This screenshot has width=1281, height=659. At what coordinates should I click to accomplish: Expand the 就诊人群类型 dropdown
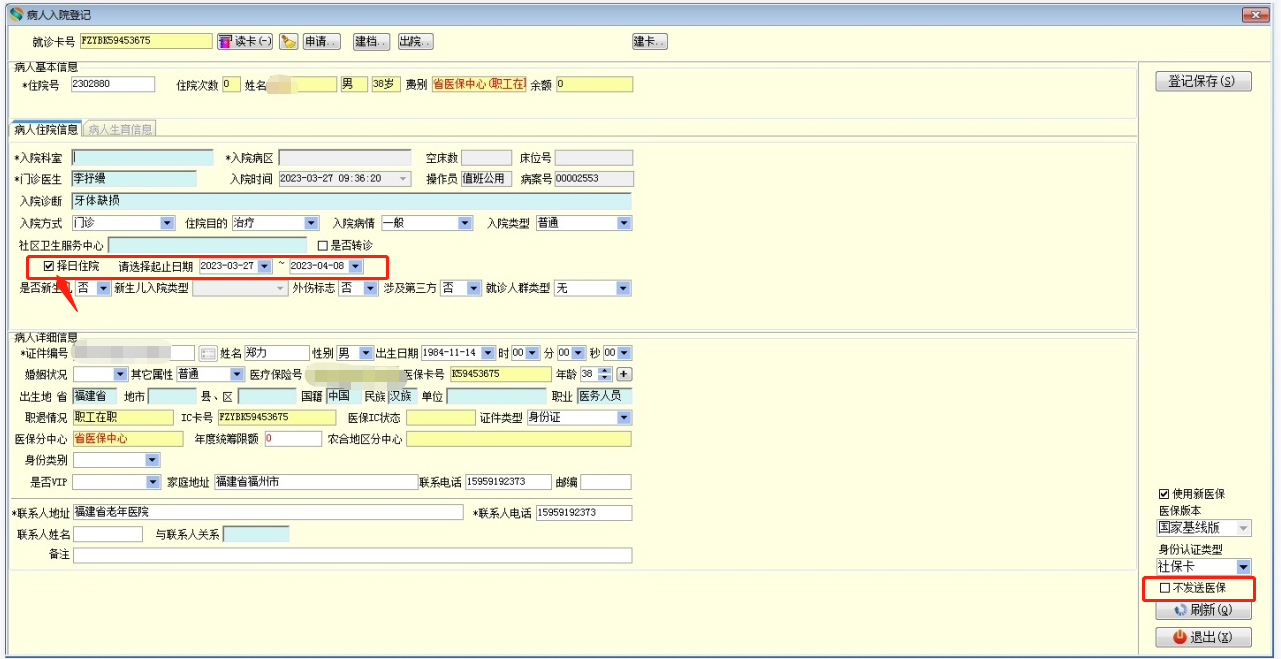(x=623, y=288)
